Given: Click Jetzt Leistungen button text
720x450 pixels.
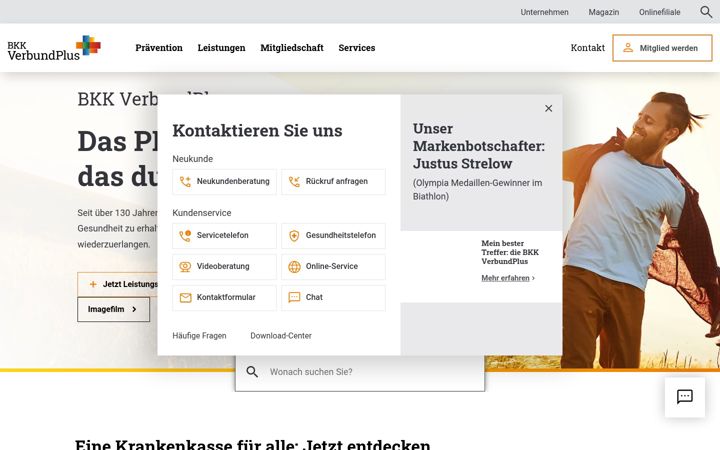Looking at the screenshot, I should 130,284.
